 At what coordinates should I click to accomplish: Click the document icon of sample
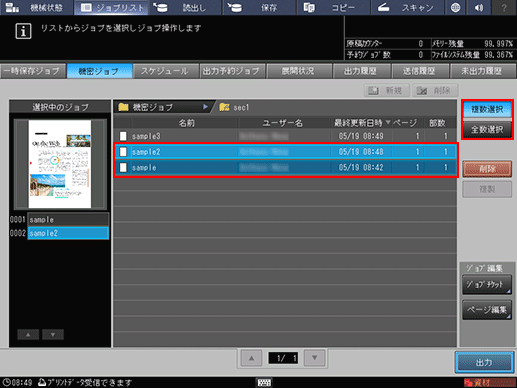(123, 167)
